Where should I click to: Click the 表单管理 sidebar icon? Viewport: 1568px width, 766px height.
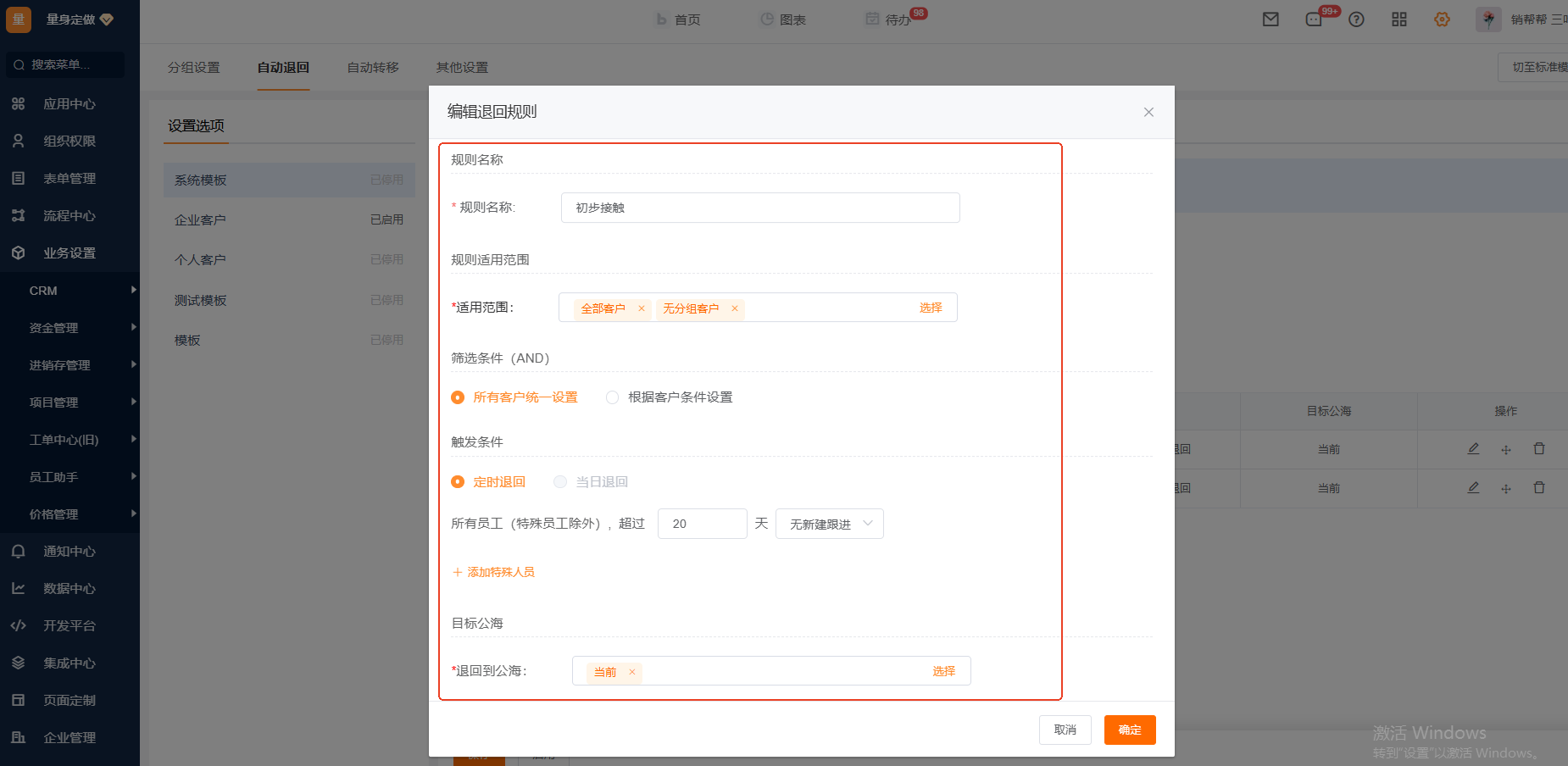18,178
